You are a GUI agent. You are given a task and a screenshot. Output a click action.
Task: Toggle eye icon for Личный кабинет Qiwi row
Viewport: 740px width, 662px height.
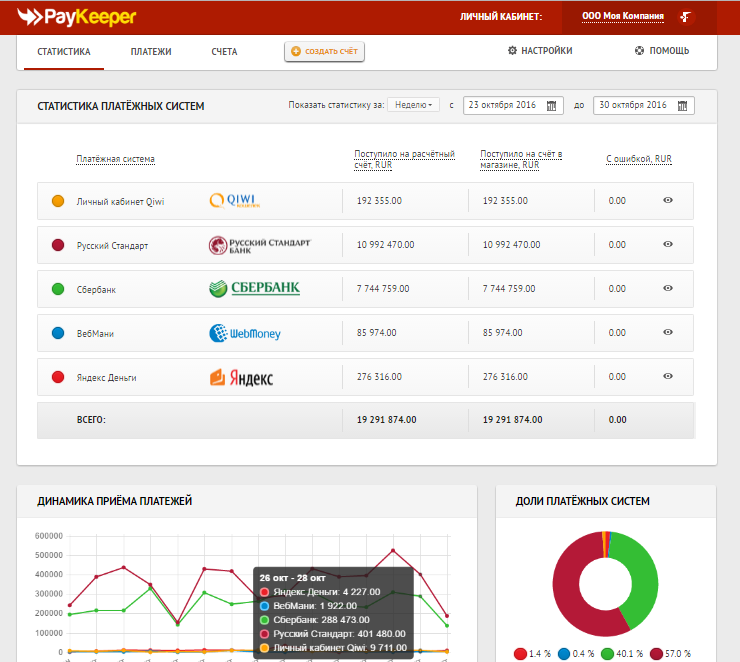click(668, 201)
